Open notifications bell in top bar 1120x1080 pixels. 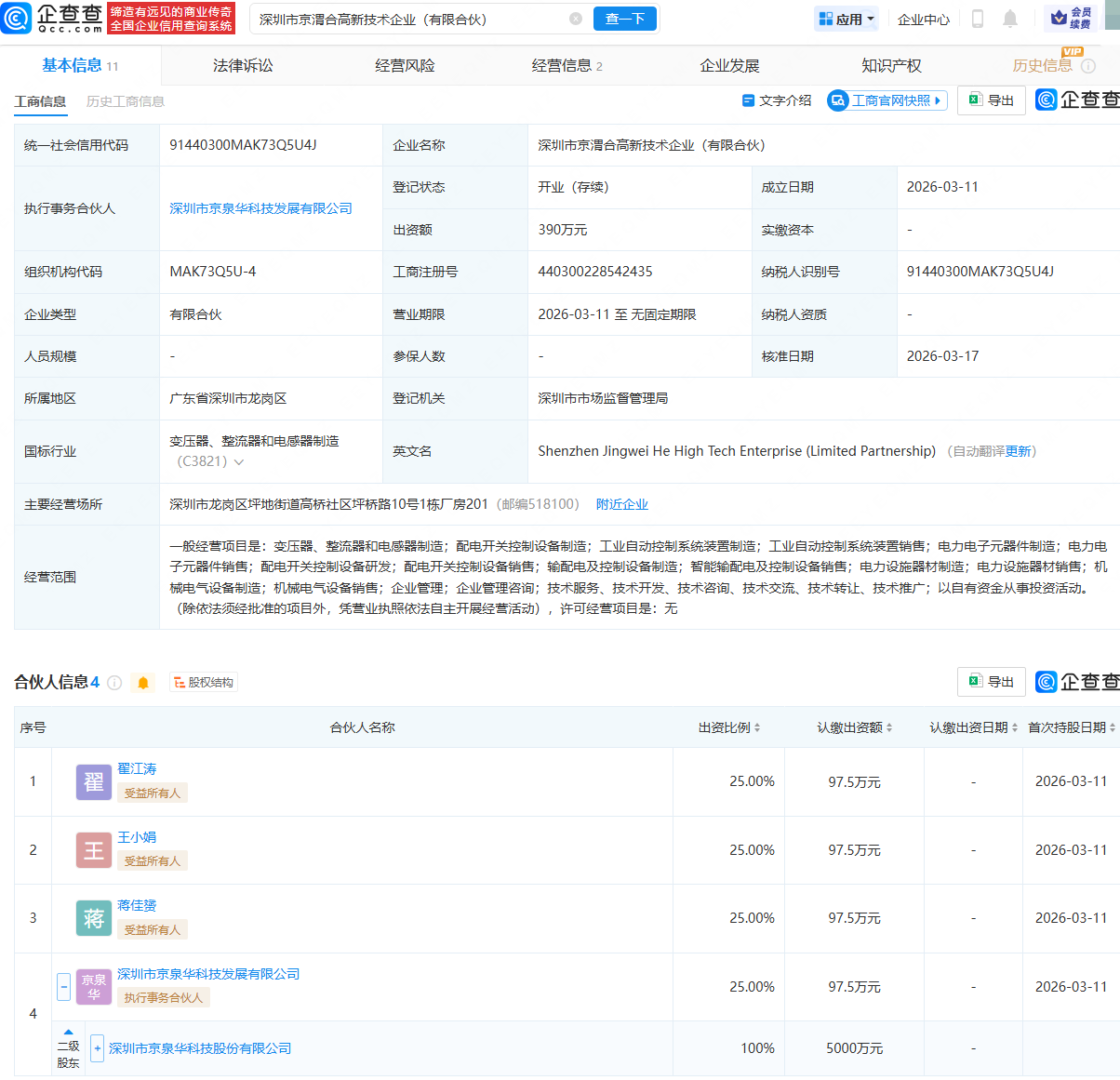1010,19
